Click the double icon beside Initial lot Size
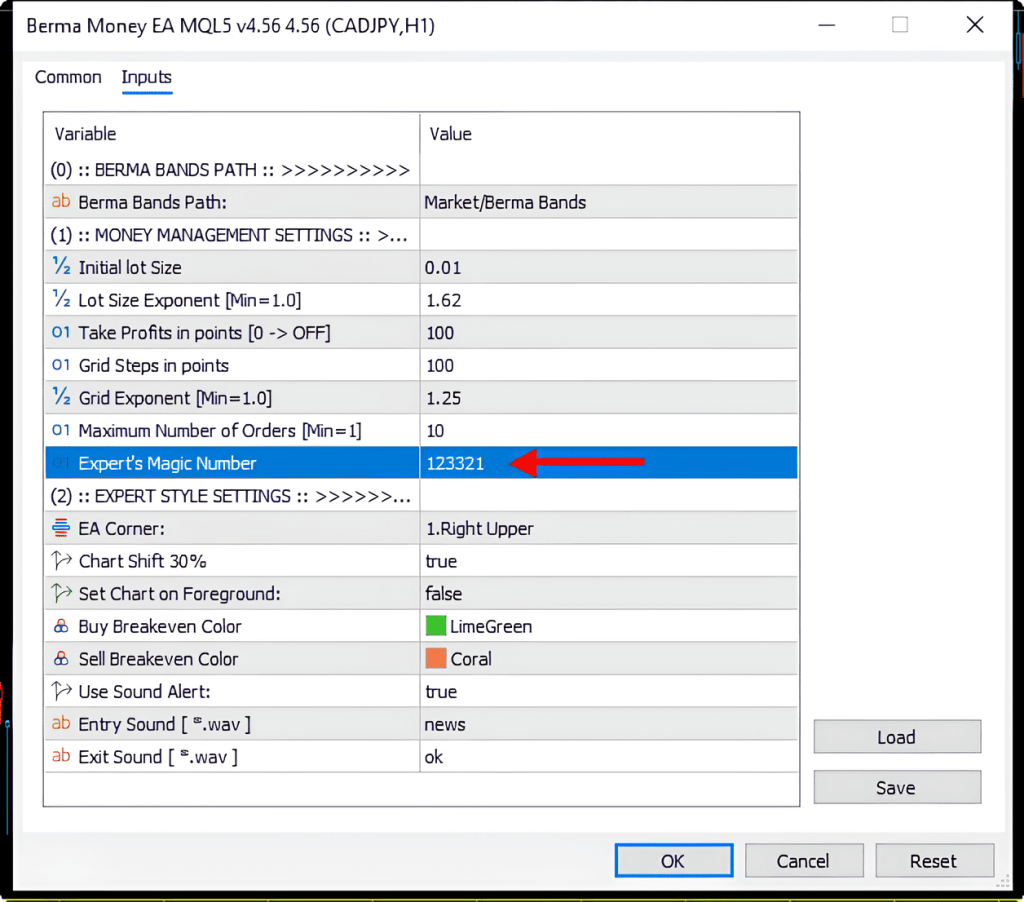The width and height of the screenshot is (1024, 902). point(61,267)
